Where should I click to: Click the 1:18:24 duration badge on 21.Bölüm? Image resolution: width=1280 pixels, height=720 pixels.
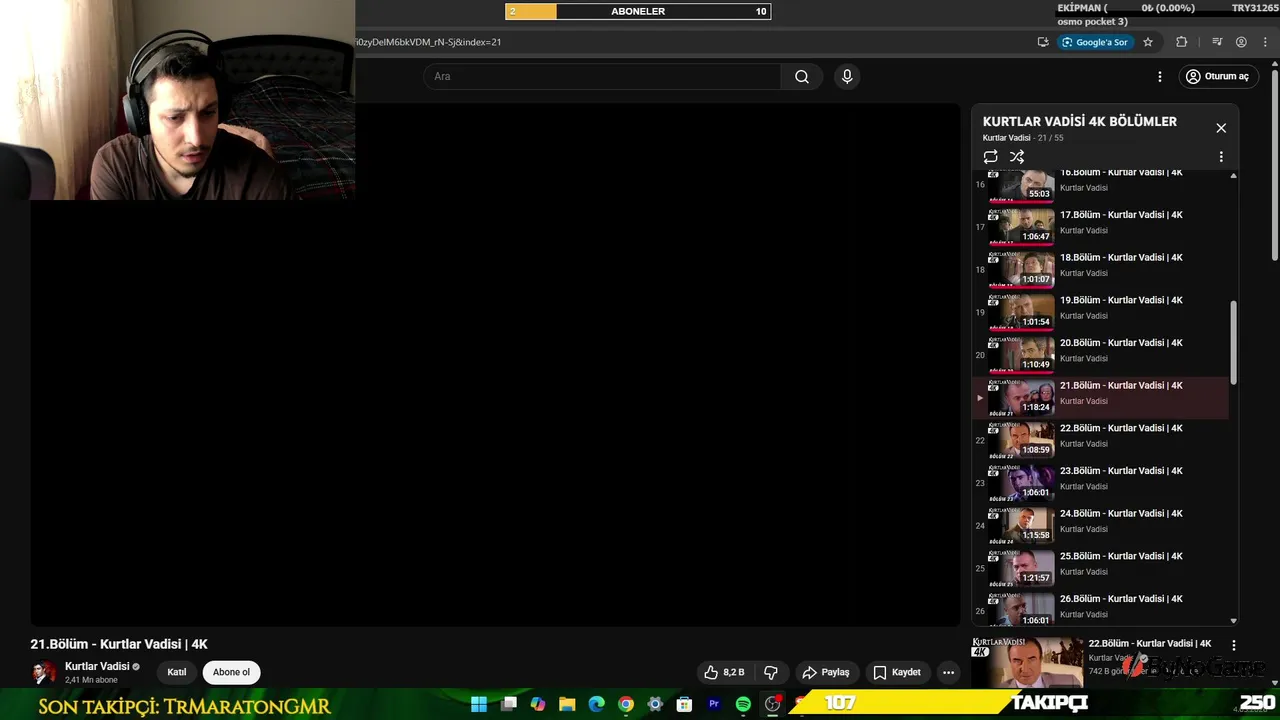click(1036, 407)
